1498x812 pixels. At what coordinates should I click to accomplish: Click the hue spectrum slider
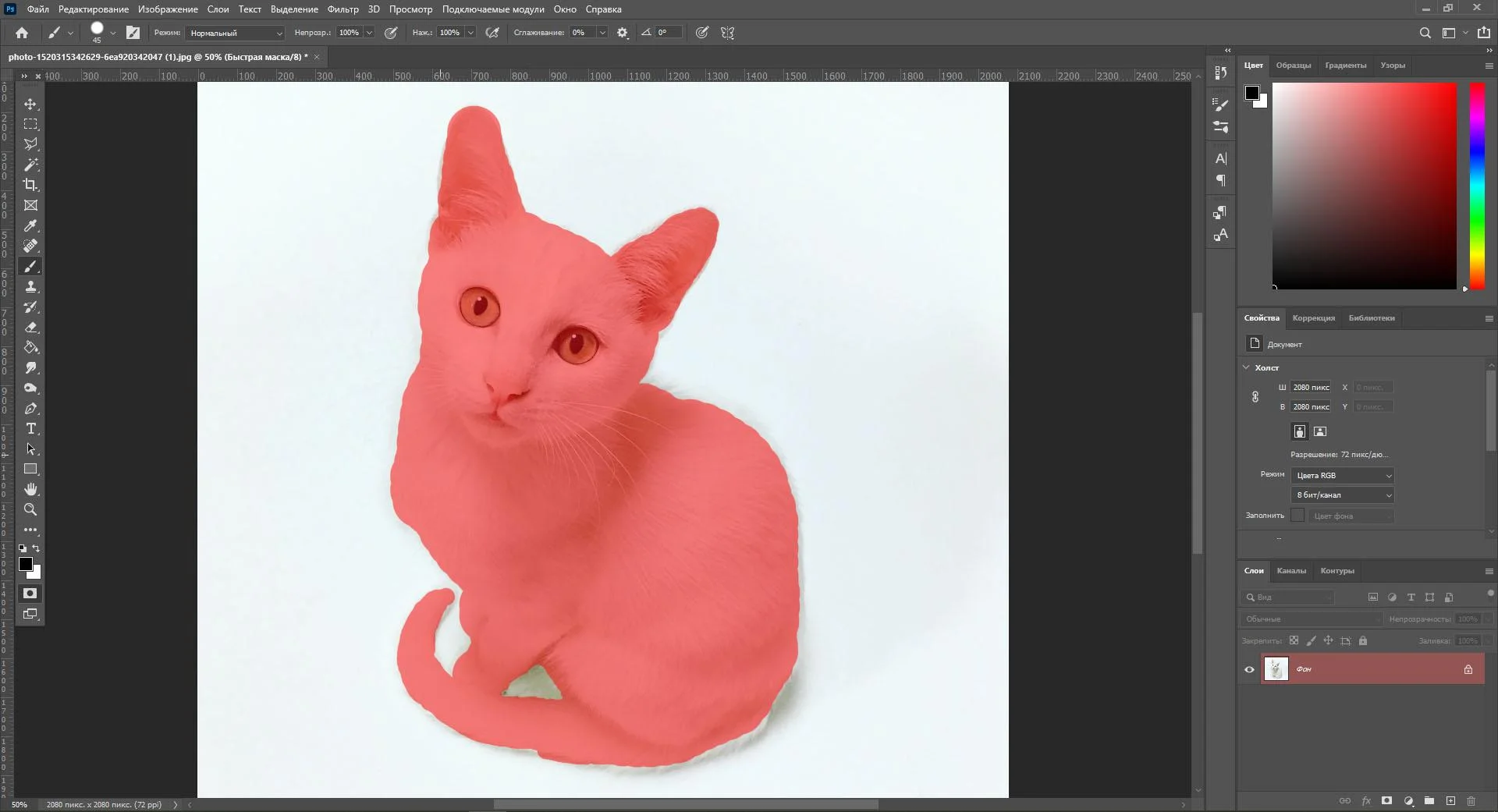pyautogui.click(x=1477, y=186)
